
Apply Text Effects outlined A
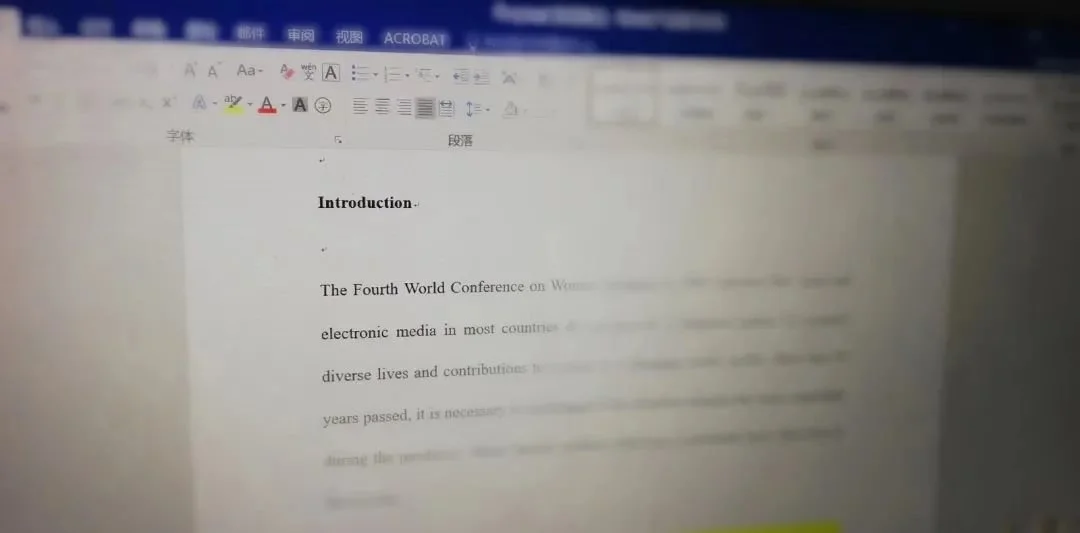click(x=199, y=103)
